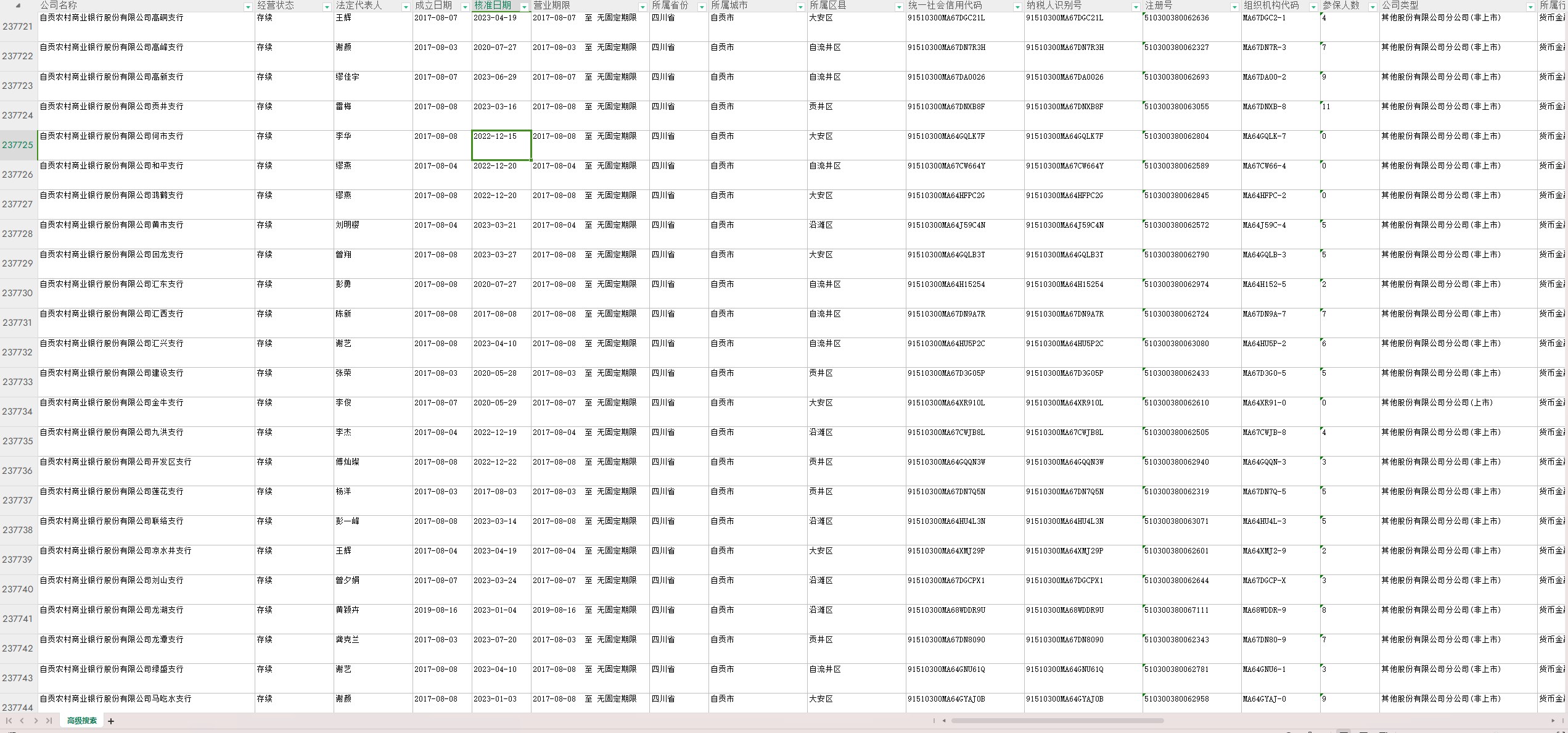
Task: Open the 参保人数 column filter dropdown
Action: (x=1373, y=7)
